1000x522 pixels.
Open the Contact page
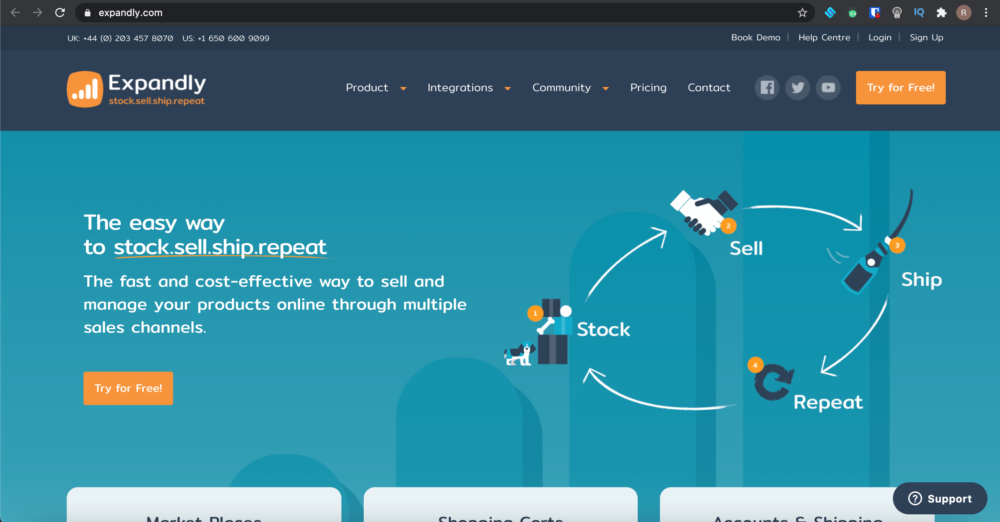(709, 87)
